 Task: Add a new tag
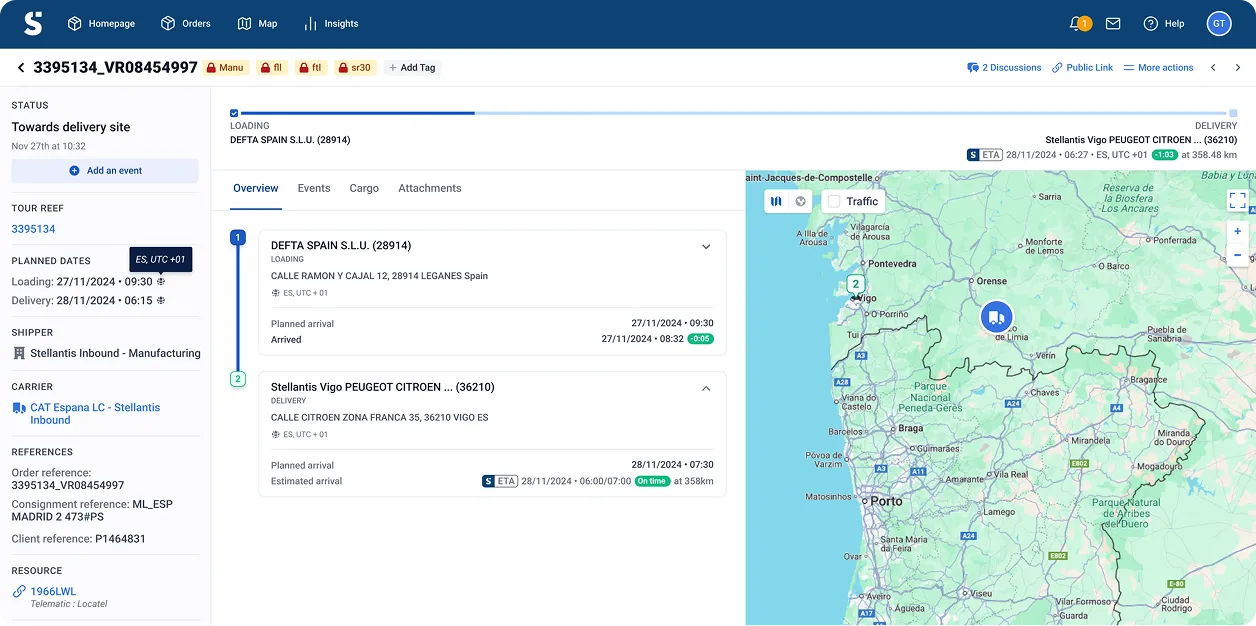tap(412, 68)
